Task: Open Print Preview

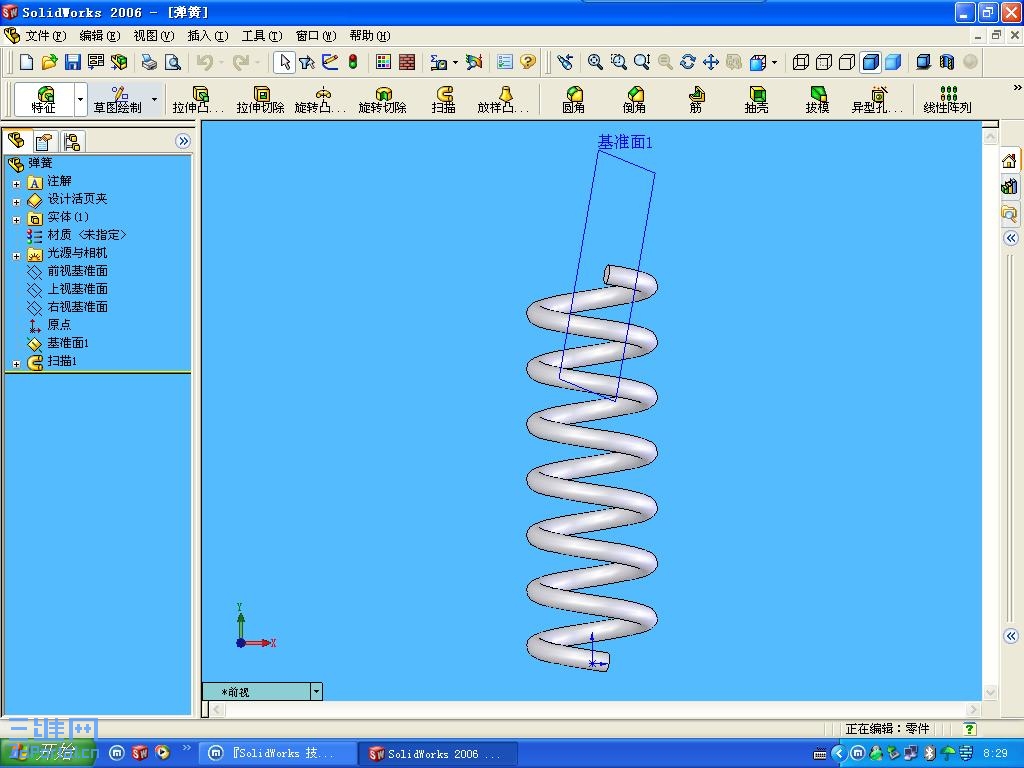Action: (172, 62)
